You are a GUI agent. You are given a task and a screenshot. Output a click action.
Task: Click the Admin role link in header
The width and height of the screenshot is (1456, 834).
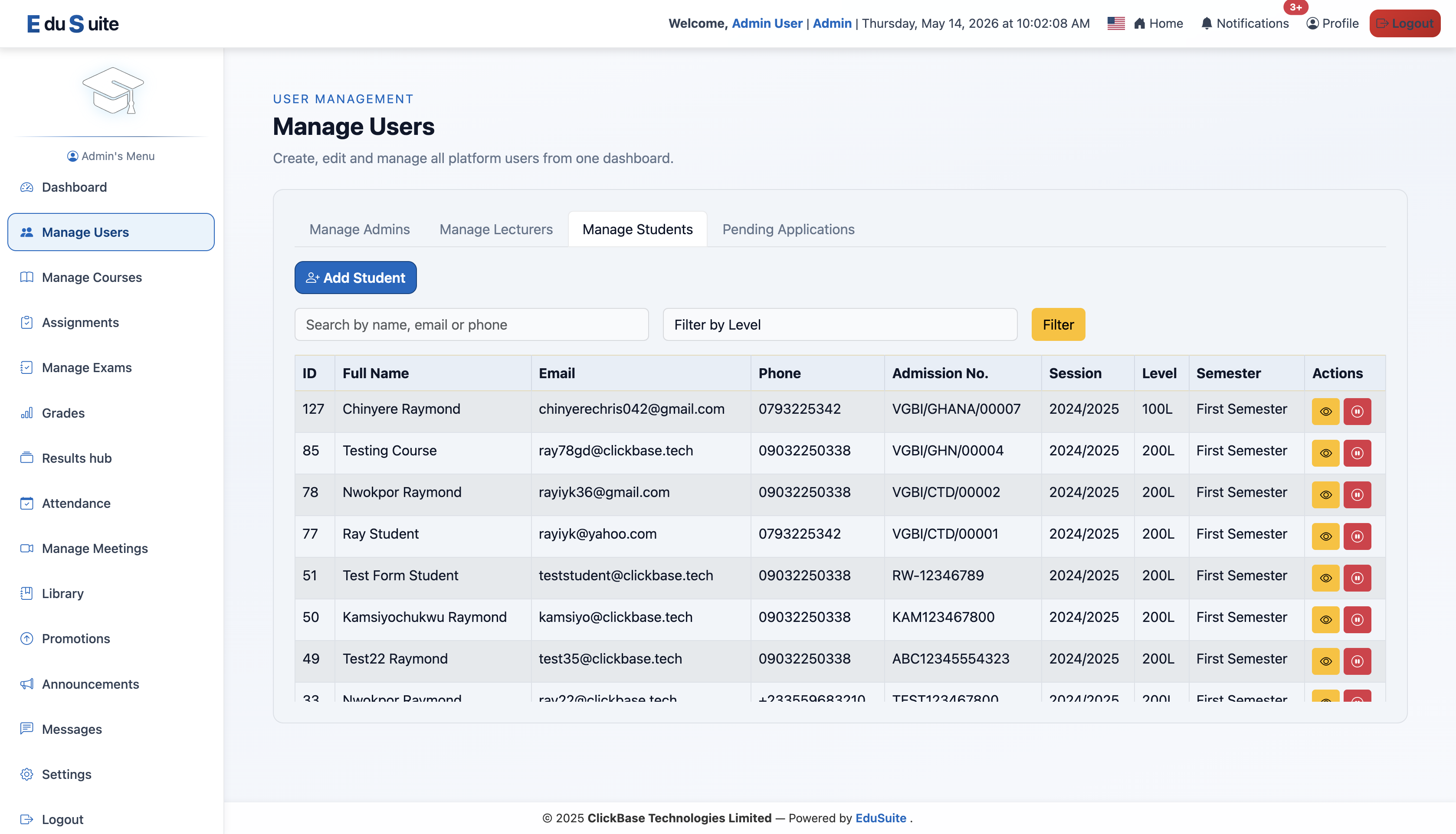point(832,23)
